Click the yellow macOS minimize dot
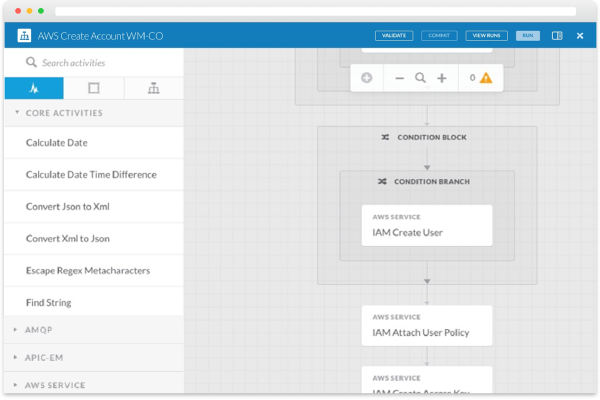Screen dimensions: 600x400 (29, 11)
